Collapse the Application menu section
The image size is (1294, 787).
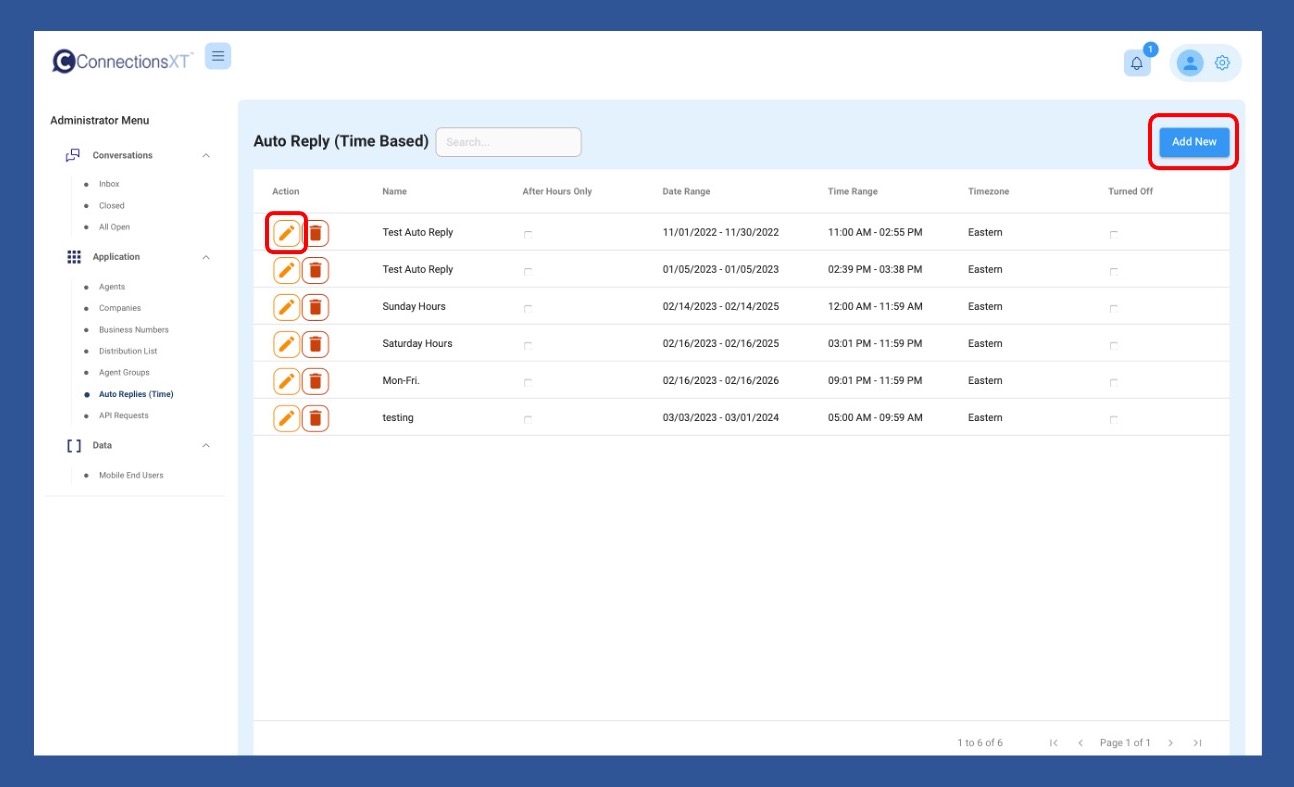point(206,258)
